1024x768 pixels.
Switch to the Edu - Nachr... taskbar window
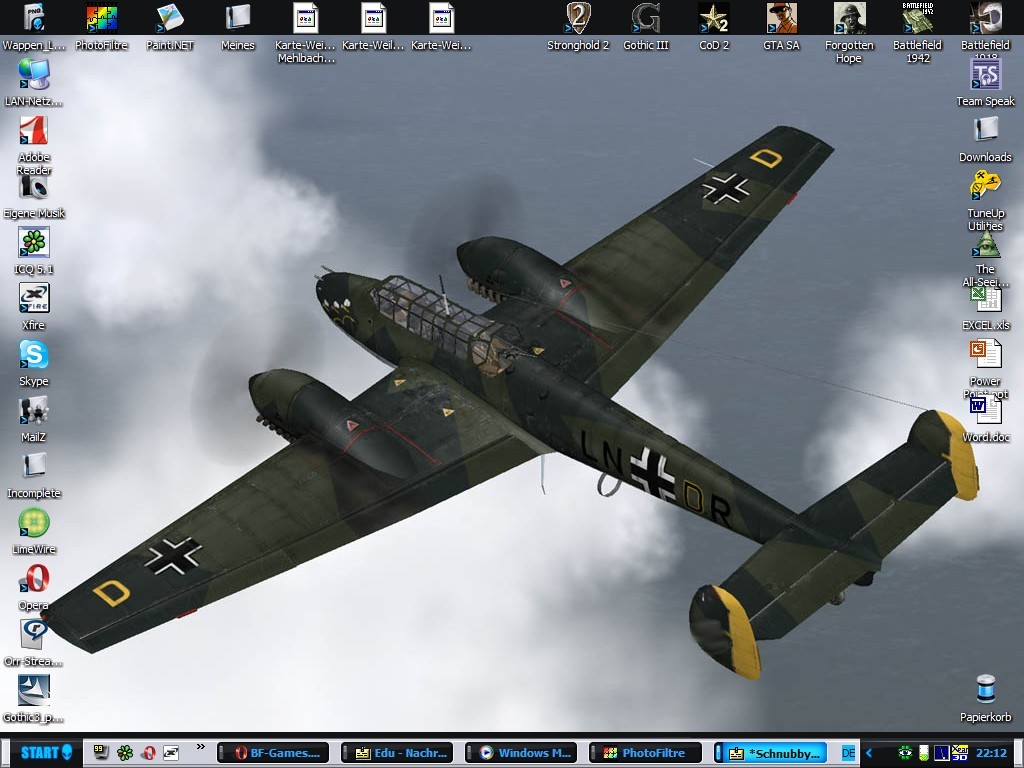click(x=396, y=753)
